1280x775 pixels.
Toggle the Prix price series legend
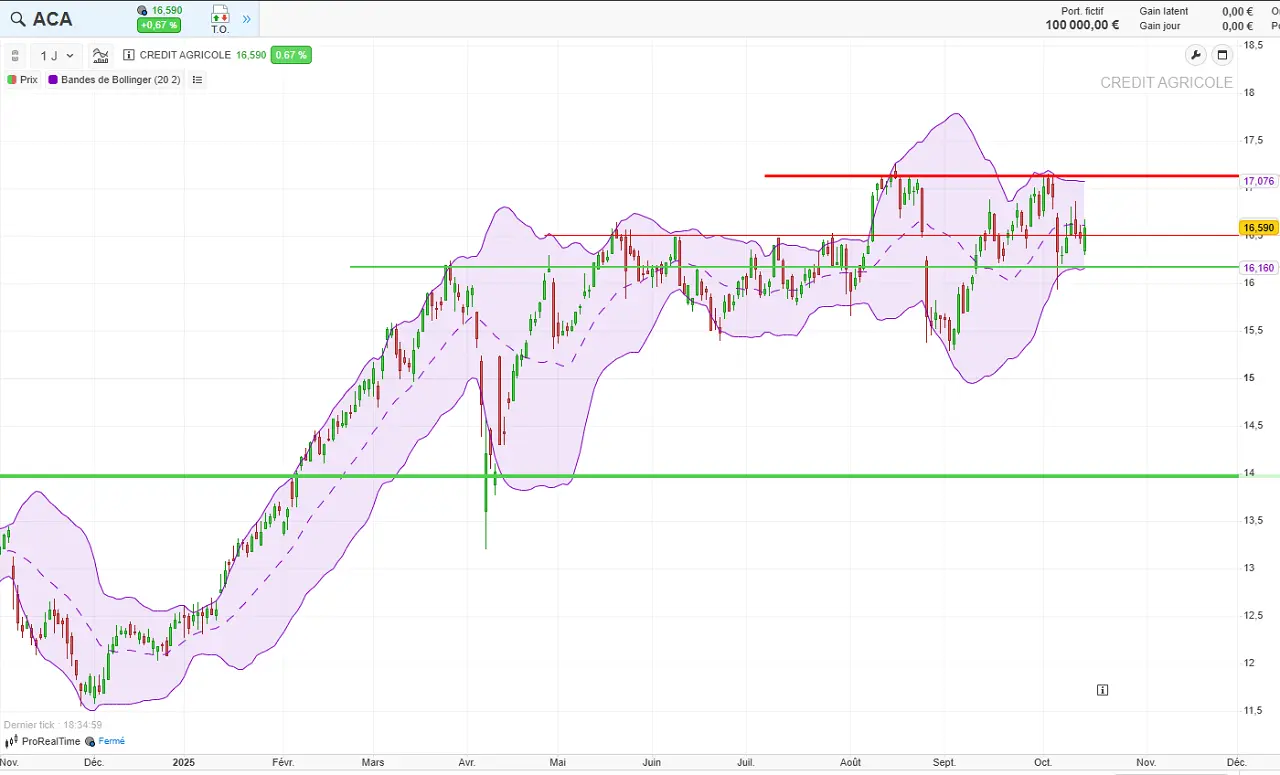tap(22, 80)
